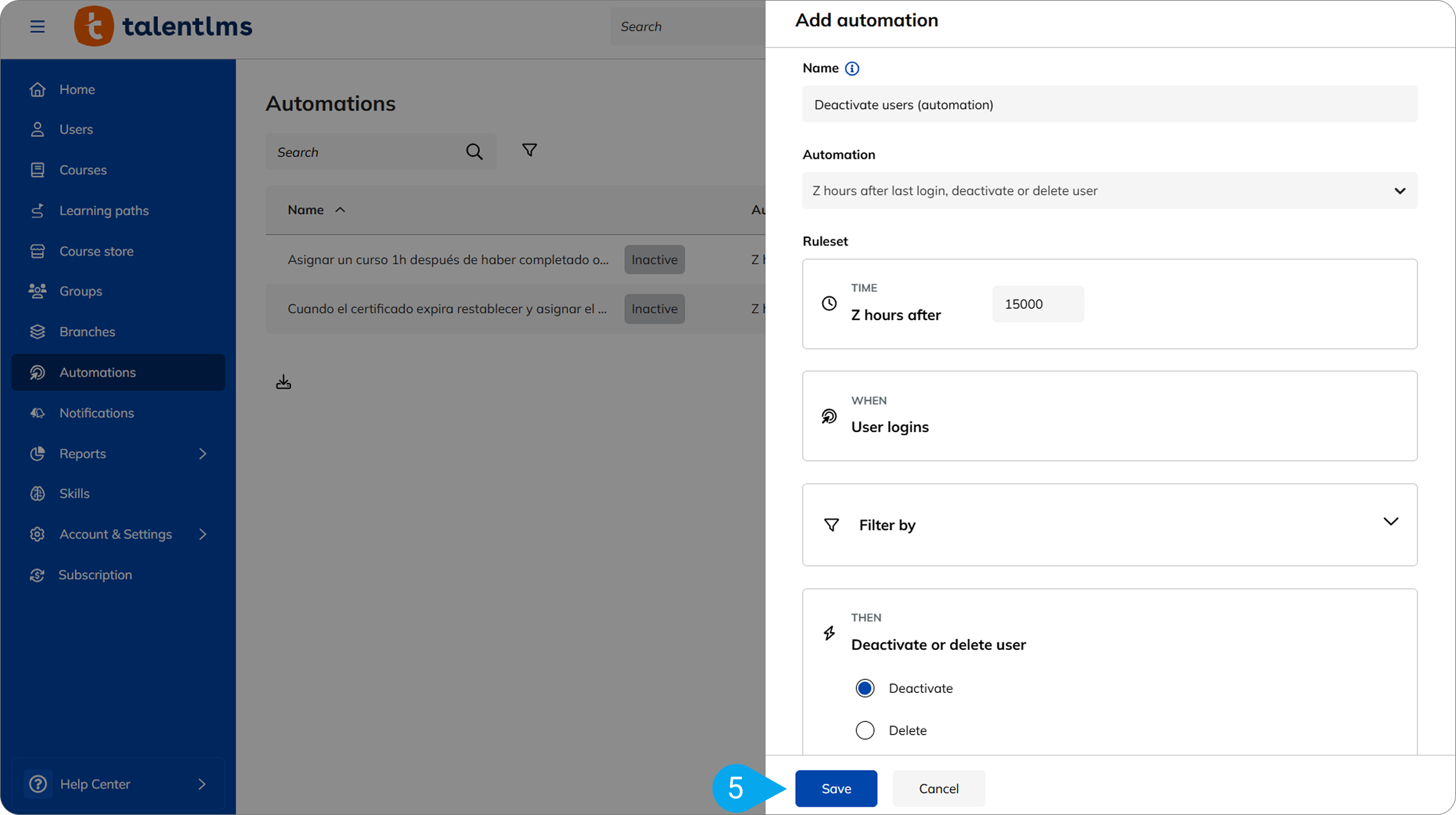Save the automation
The height and width of the screenshot is (815, 1456).
[x=836, y=788]
